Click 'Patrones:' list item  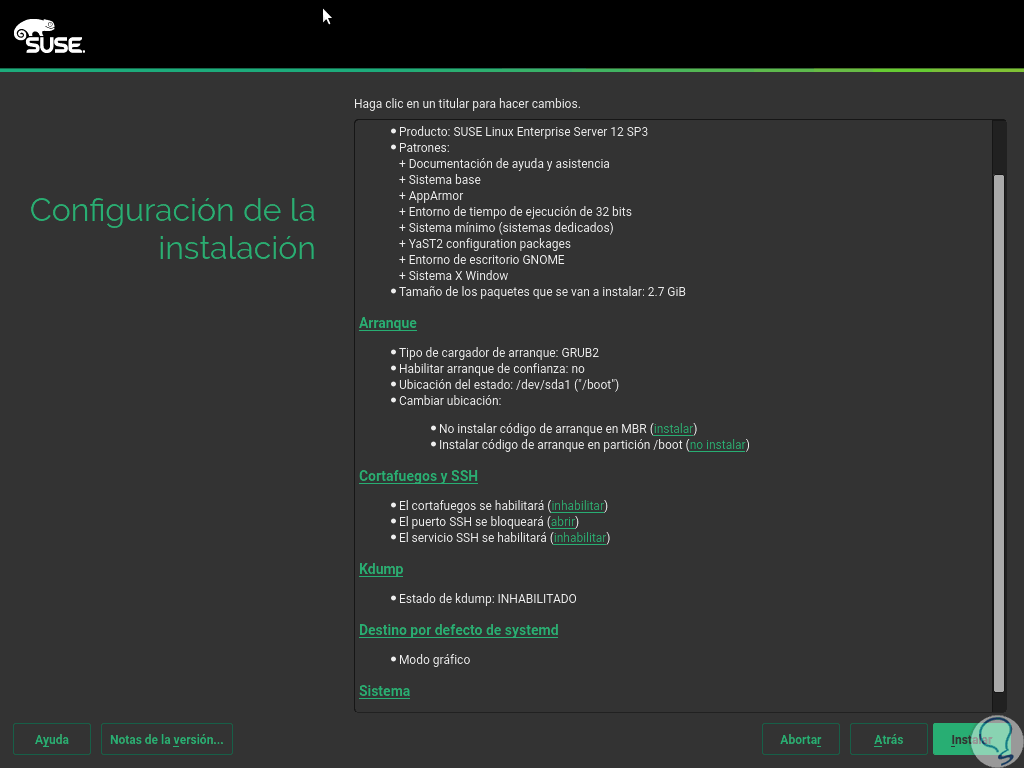[x=424, y=148]
